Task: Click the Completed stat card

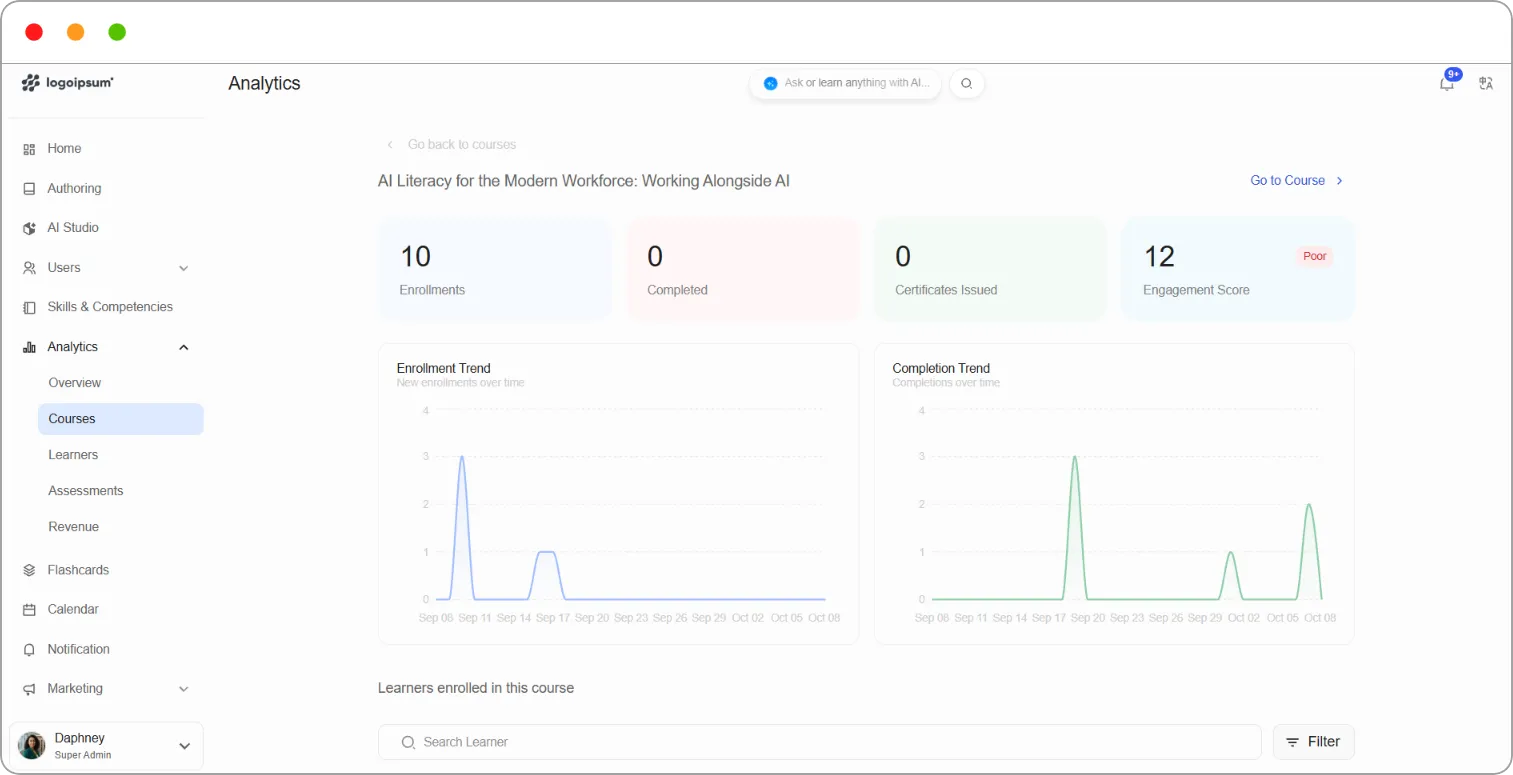Action: (x=743, y=270)
